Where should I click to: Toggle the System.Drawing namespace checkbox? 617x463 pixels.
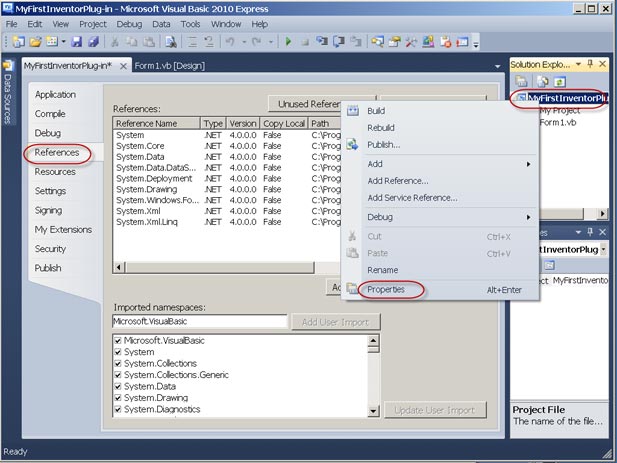pyautogui.click(x=119, y=398)
